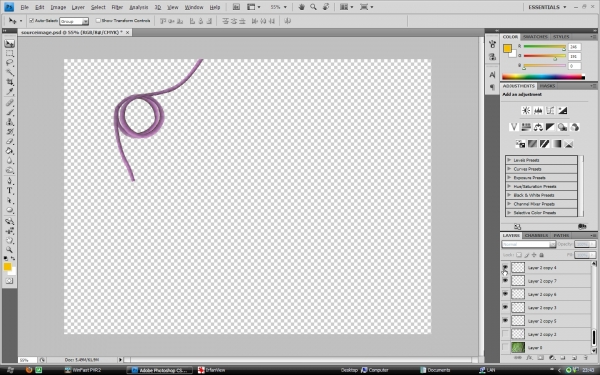
Task: Click WinPast PVR2 taskbar button
Action: tap(83, 370)
